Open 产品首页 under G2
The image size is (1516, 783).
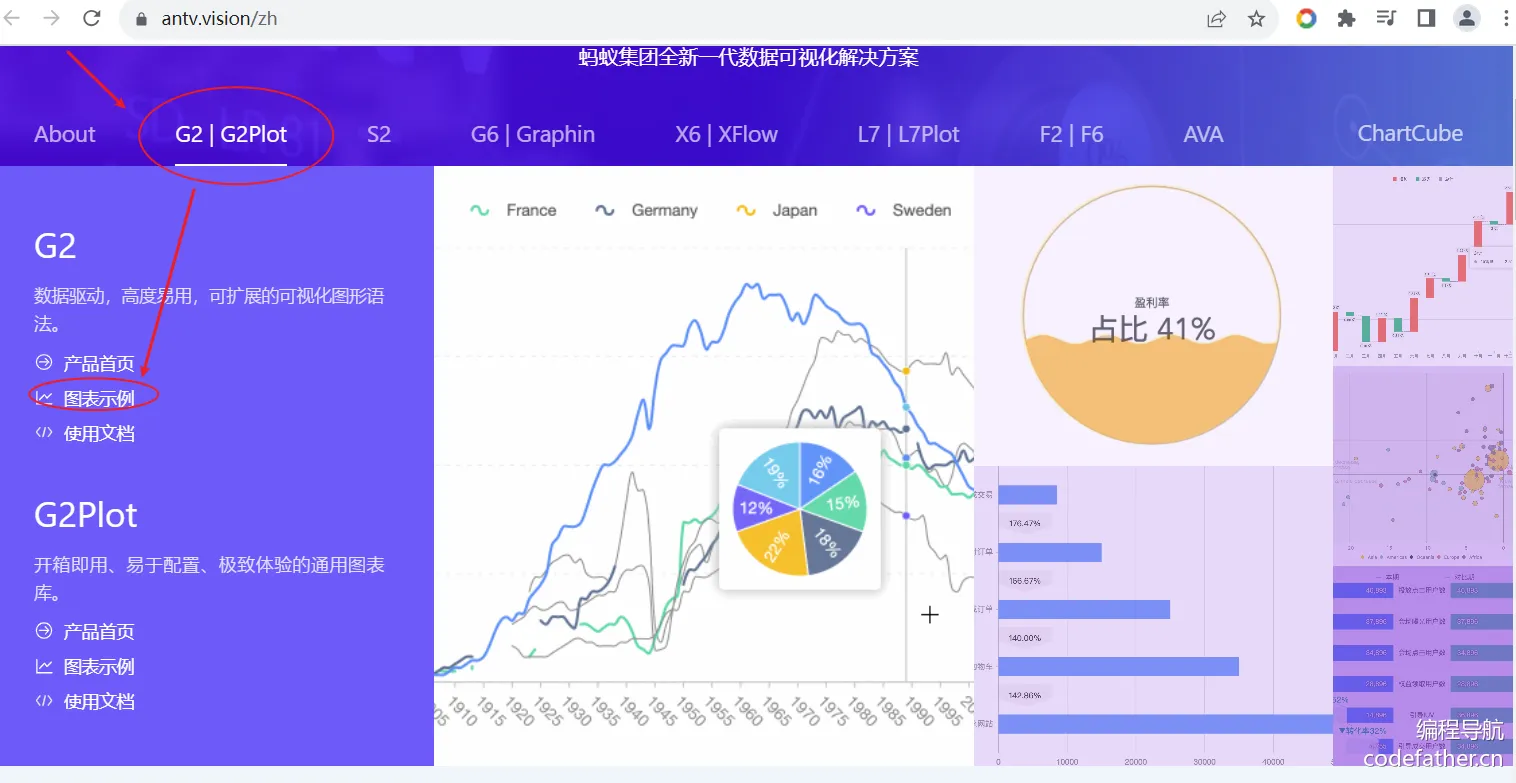99,363
